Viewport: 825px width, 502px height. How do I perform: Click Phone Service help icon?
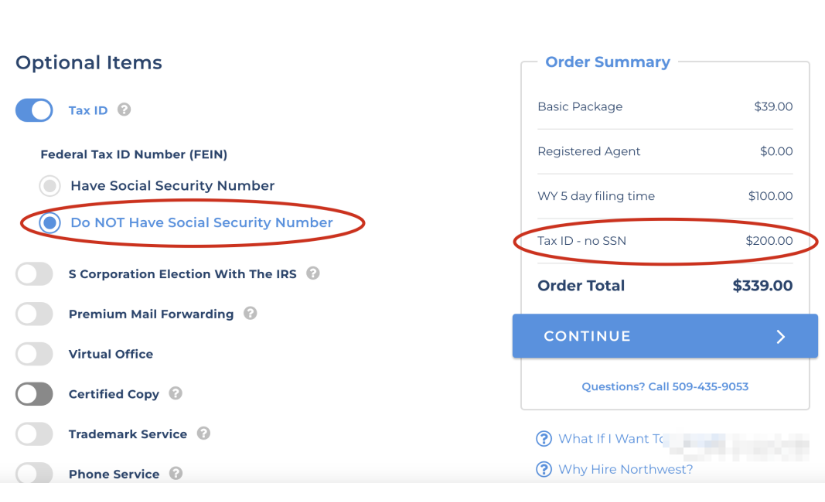175,473
